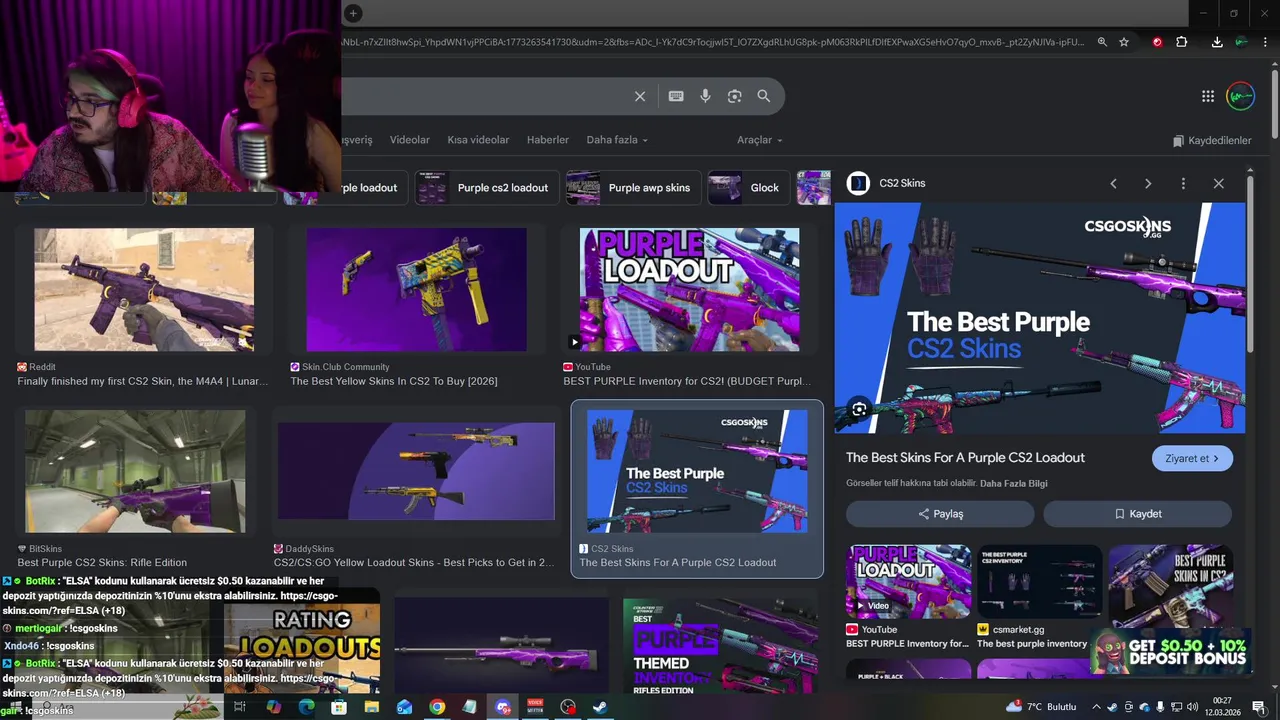This screenshot has height=720, width=1280.
Task: Open the on-screen keyboard input tool
Action: pyautogui.click(x=676, y=96)
